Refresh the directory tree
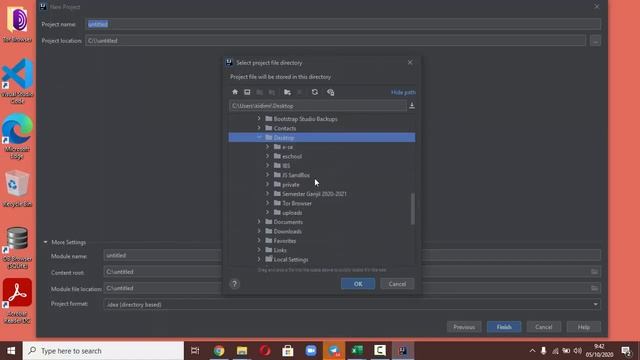The height and width of the screenshot is (360, 640). [x=315, y=92]
